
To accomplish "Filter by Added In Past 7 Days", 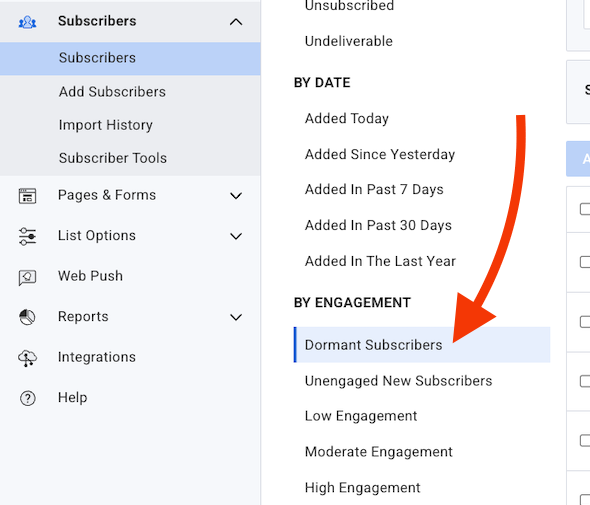I will point(374,189).
